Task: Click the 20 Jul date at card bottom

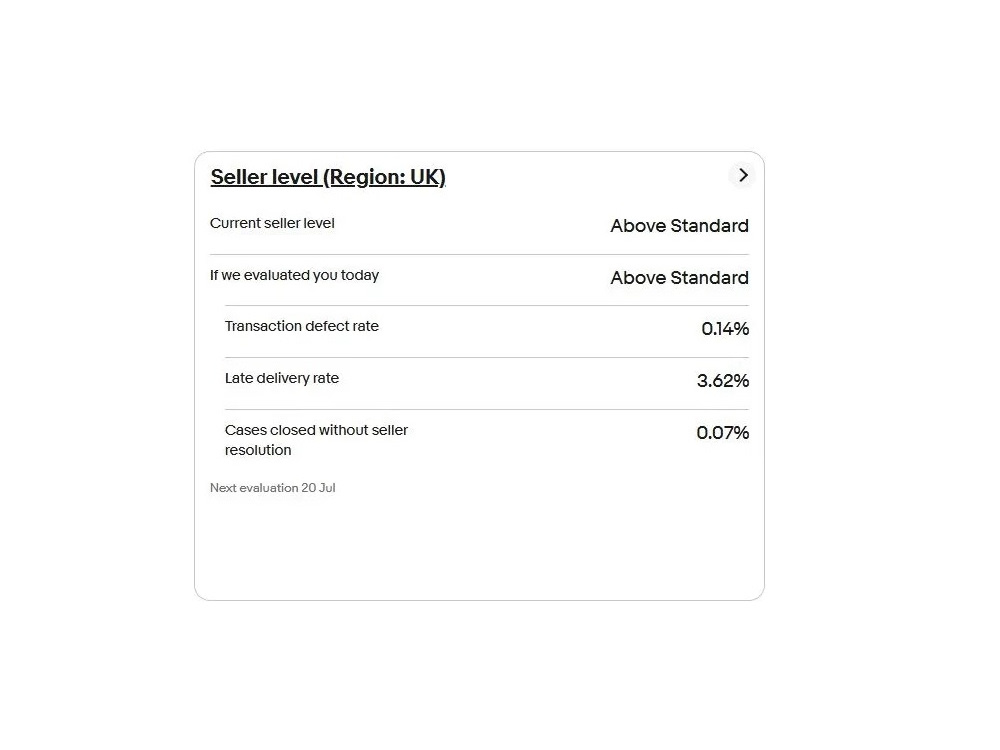Action: pos(318,488)
